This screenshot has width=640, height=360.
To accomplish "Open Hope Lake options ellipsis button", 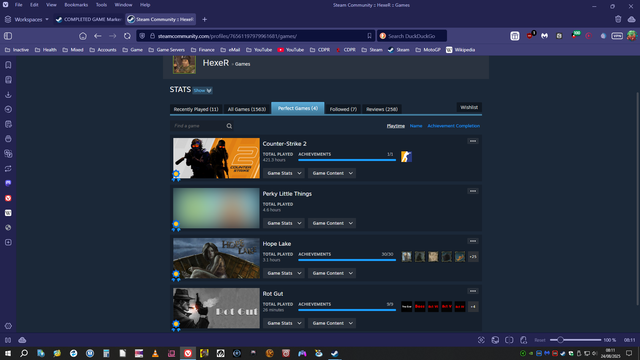I will 473,241.
